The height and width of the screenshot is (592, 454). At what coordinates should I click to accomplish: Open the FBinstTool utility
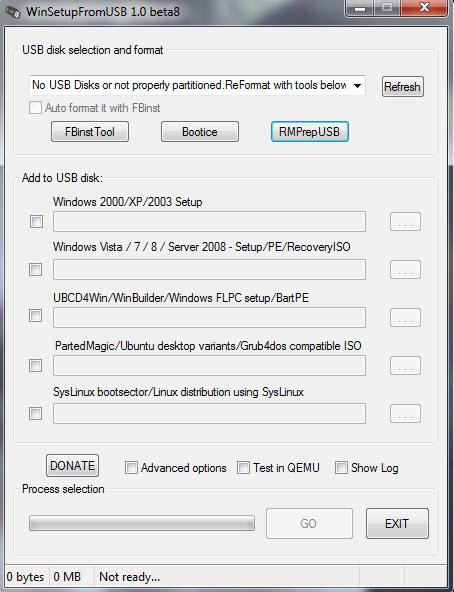(90, 132)
